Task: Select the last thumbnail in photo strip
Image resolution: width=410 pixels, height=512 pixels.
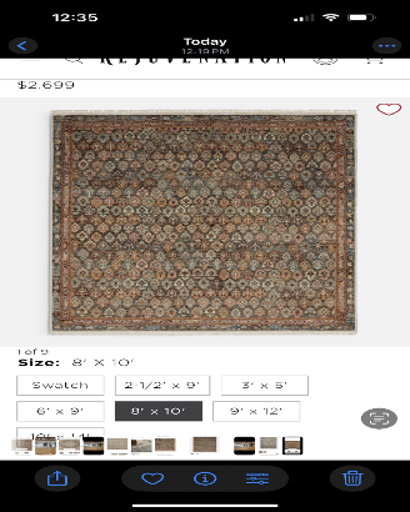Action: click(292, 446)
